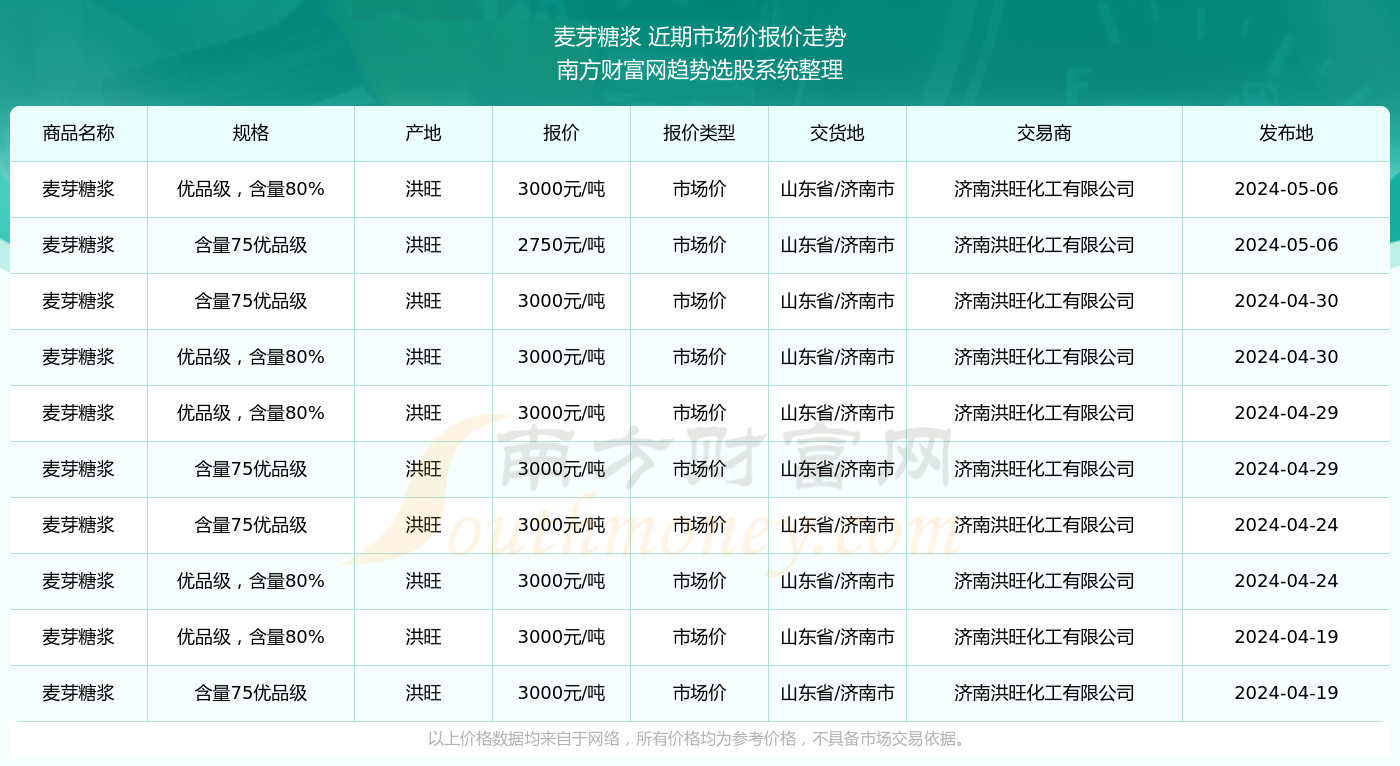This screenshot has width=1400, height=766.
Task: Select 含量75优品级 spec in the 2024-04-29 row
Action: coord(251,469)
